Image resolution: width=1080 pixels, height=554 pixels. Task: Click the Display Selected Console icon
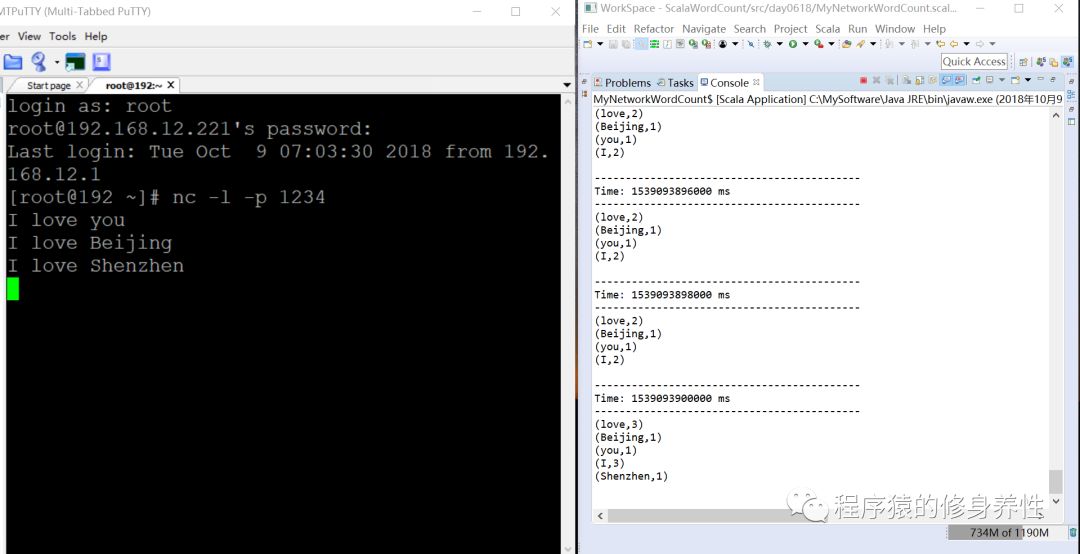click(x=988, y=81)
